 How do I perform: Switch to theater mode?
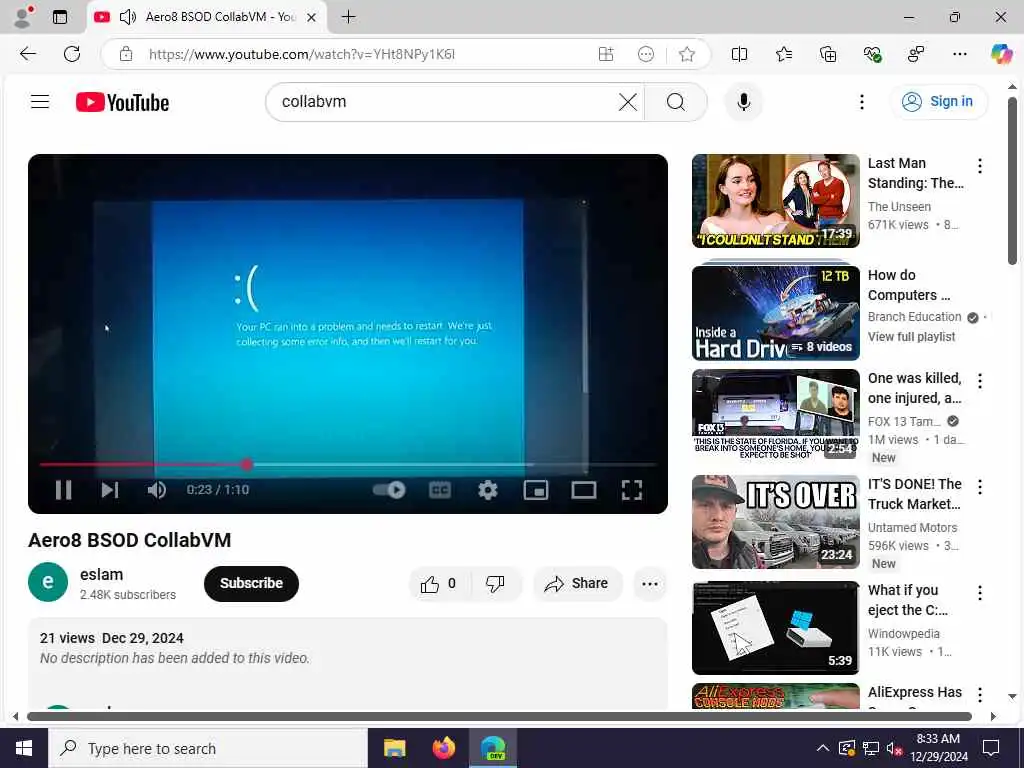[584, 490]
